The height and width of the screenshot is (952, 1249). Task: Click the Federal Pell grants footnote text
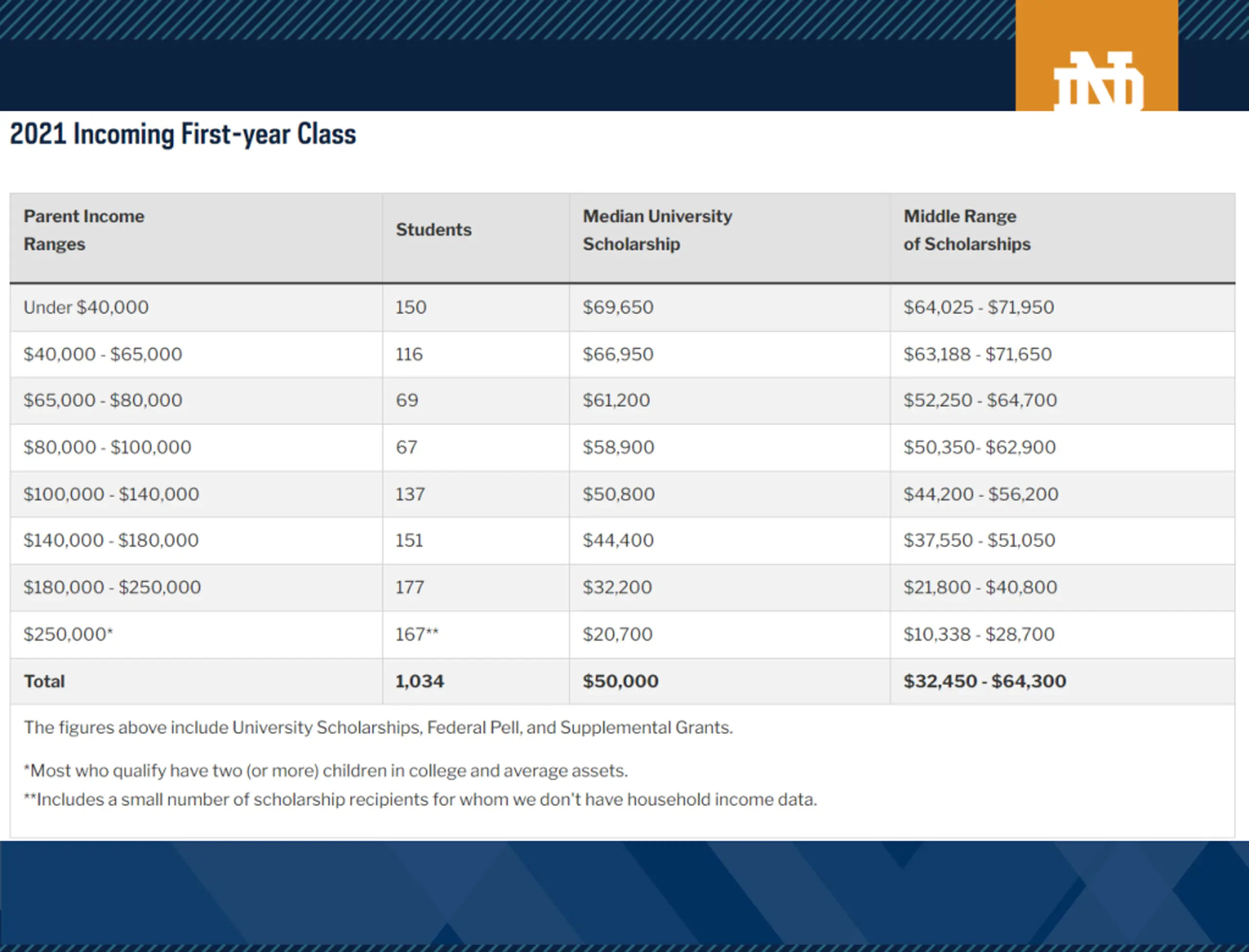(378, 728)
